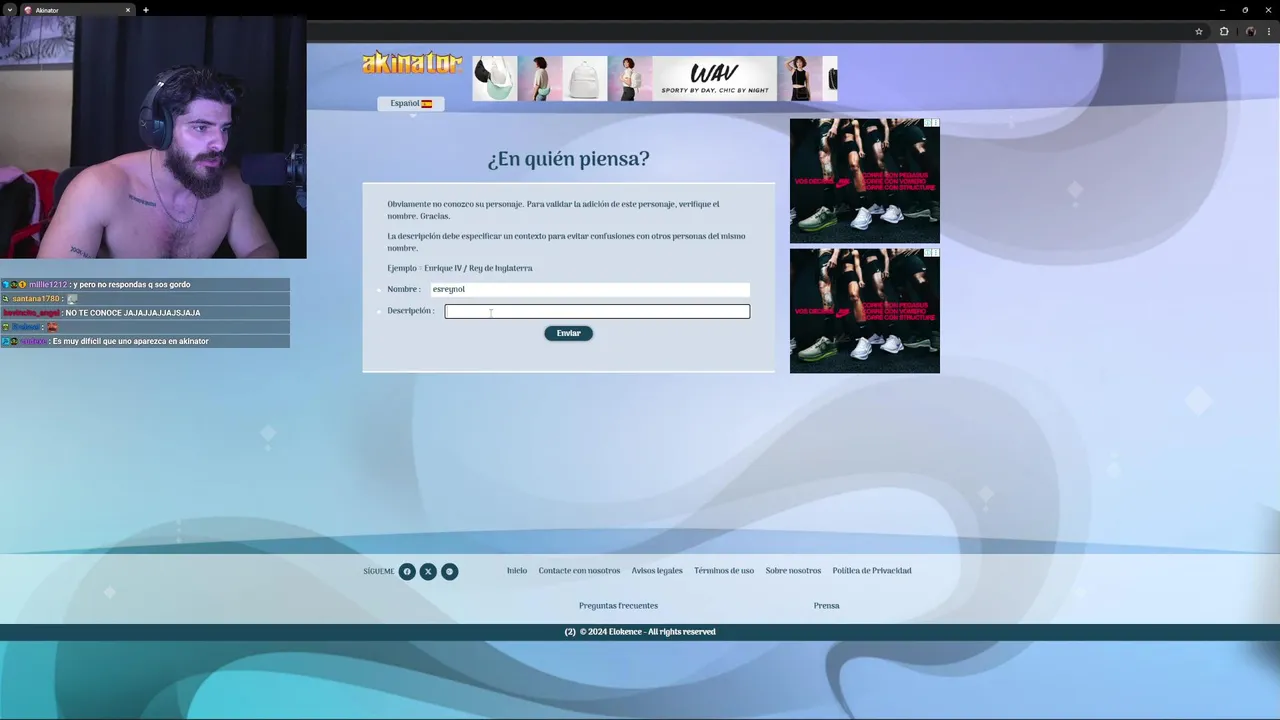Click the SÍGUEME label in footer
Screen dimensions: 1280x720
click(379, 572)
